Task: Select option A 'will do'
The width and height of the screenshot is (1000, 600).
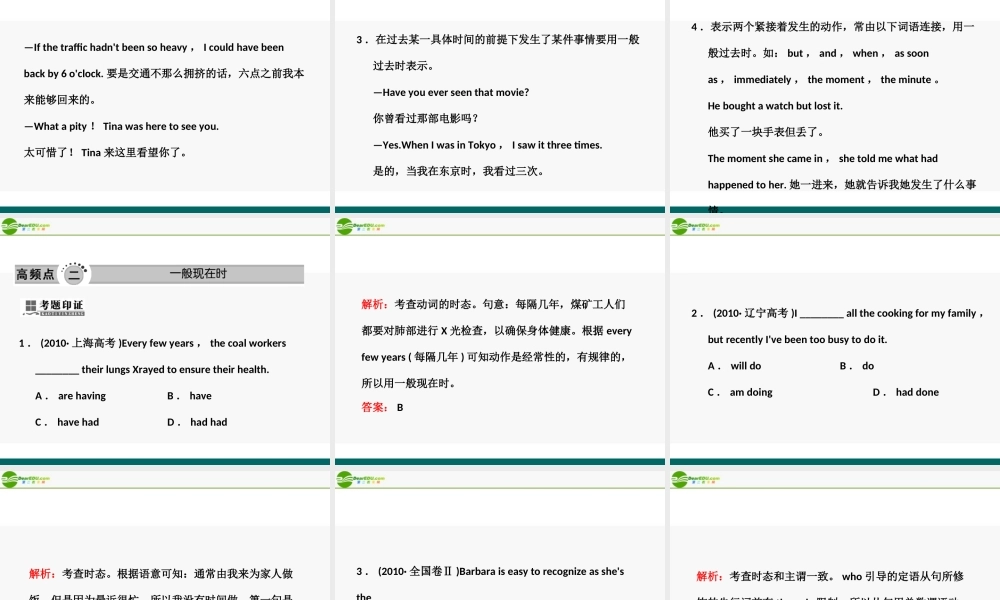Action: point(734,365)
